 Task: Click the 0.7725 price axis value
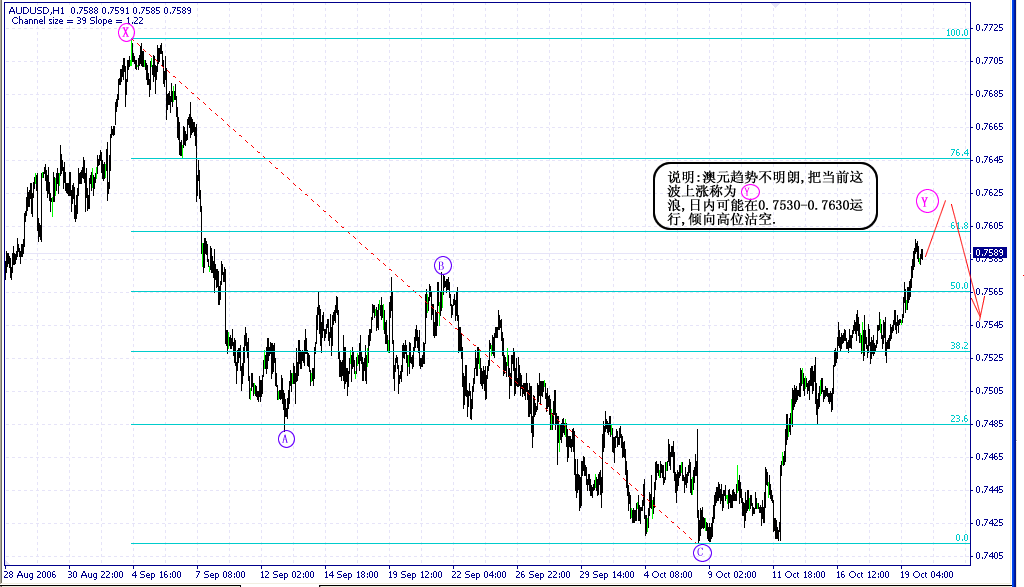[x=989, y=27]
